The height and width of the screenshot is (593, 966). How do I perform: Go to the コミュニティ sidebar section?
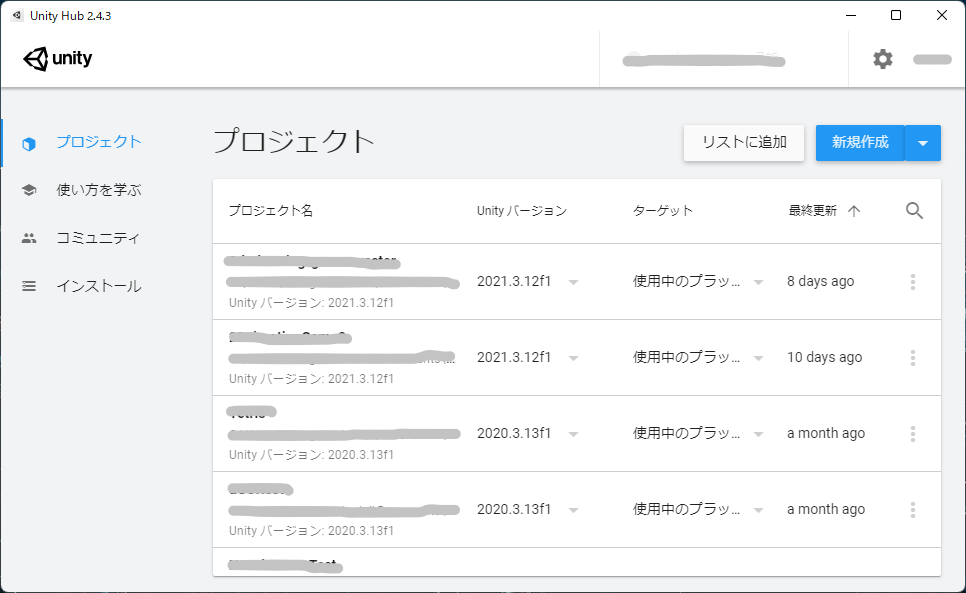pos(99,238)
